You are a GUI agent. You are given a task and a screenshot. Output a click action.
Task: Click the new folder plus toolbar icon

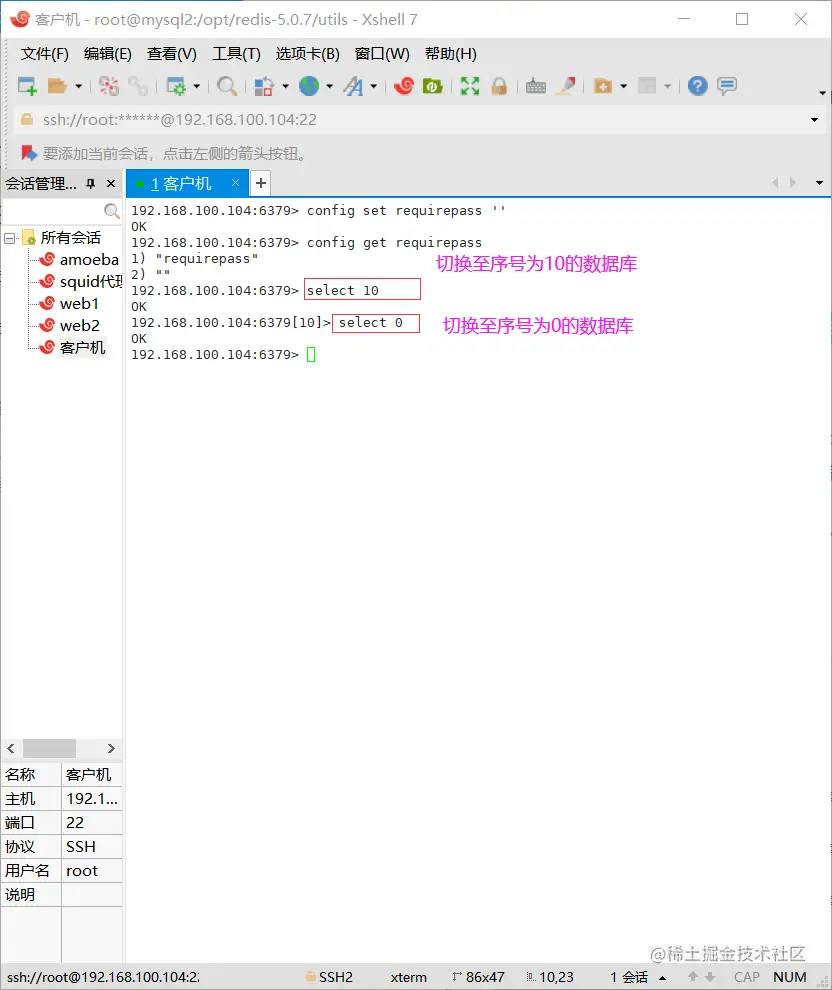(603, 86)
